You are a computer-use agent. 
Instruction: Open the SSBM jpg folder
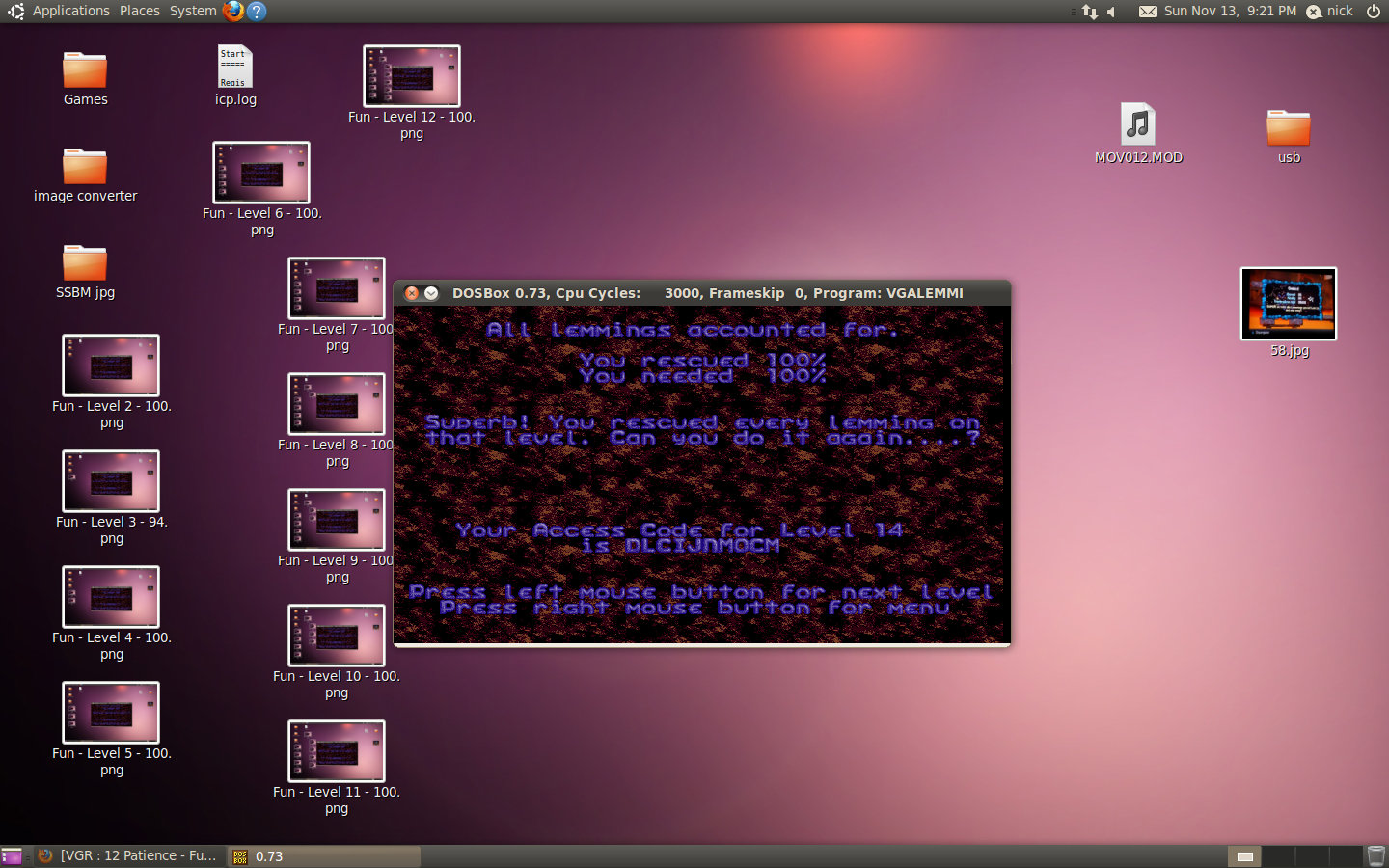pyautogui.click(x=85, y=264)
